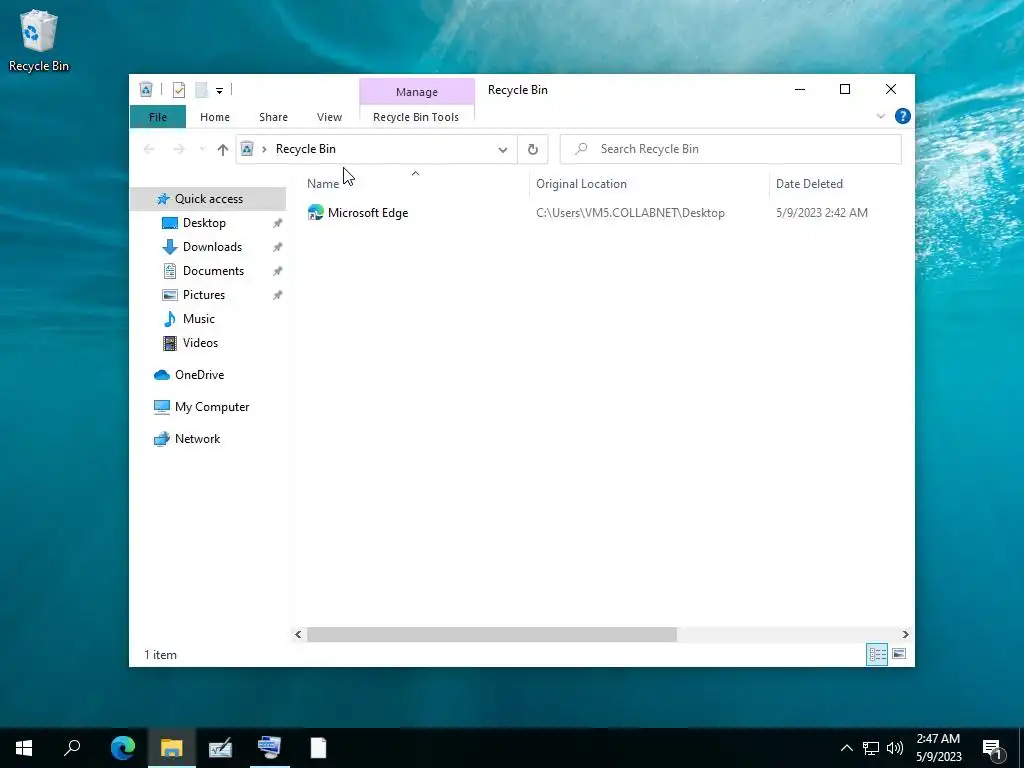Open Pictures in the navigation pane

click(x=204, y=295)
